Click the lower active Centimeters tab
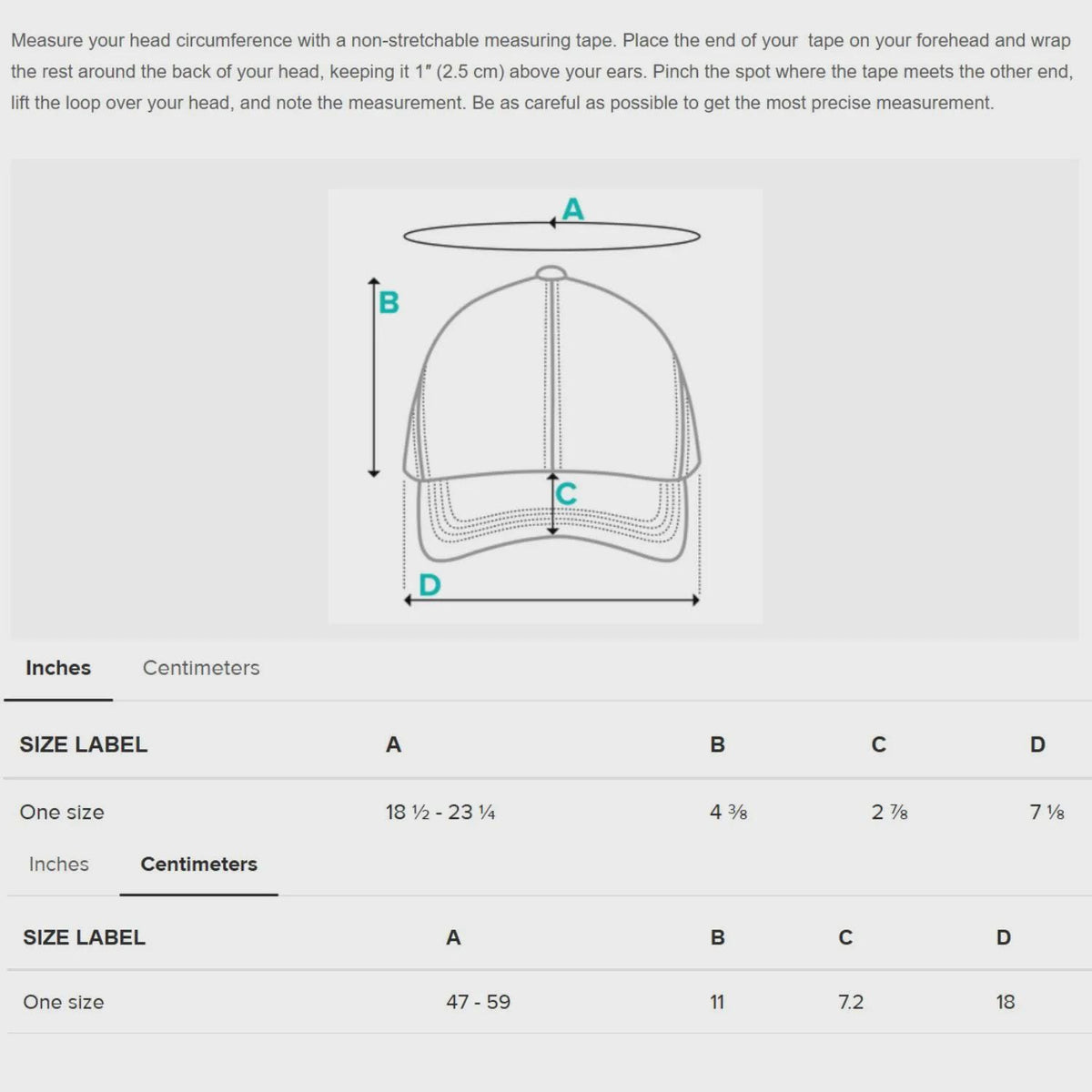 (198, 864)
